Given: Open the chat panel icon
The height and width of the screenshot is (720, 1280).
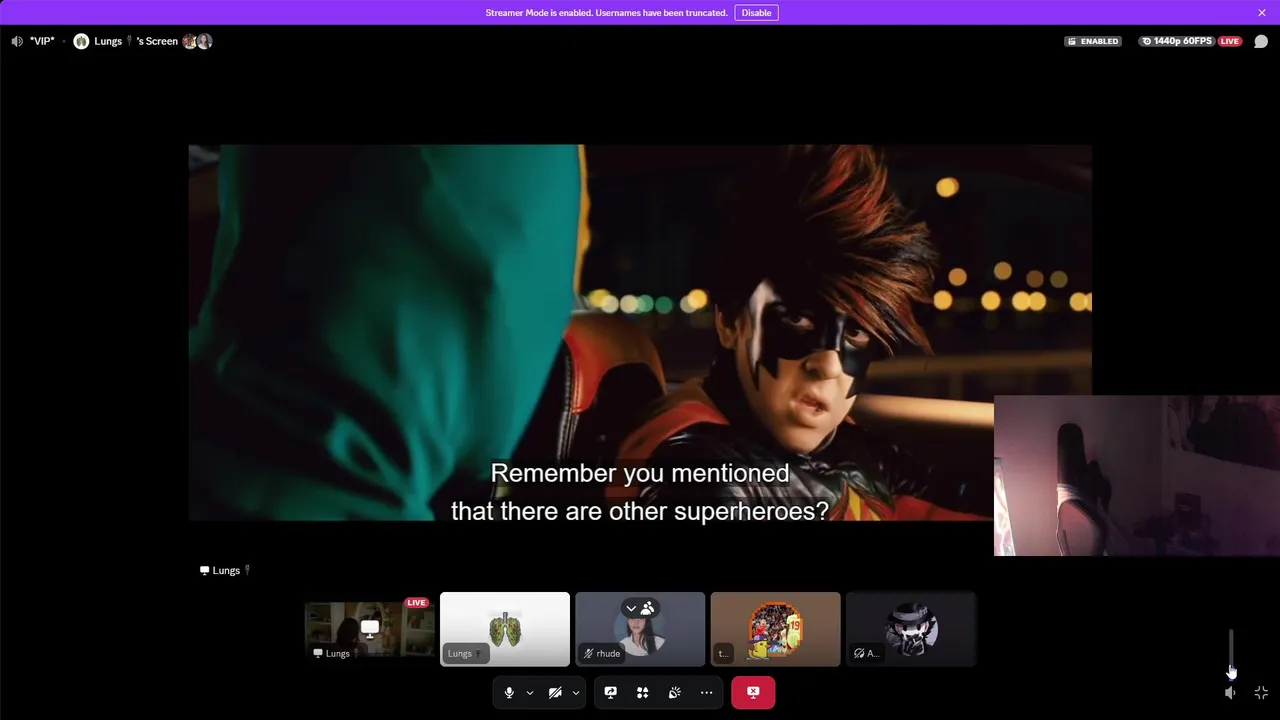Looking at the screenshot, I should point(1261,41).
